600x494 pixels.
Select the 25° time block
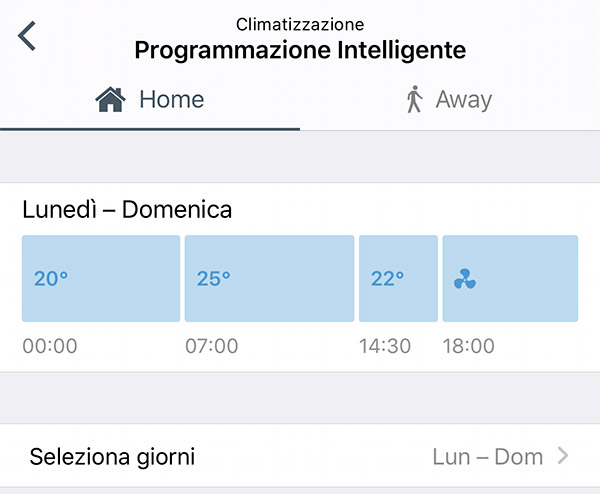coord(269,279)
